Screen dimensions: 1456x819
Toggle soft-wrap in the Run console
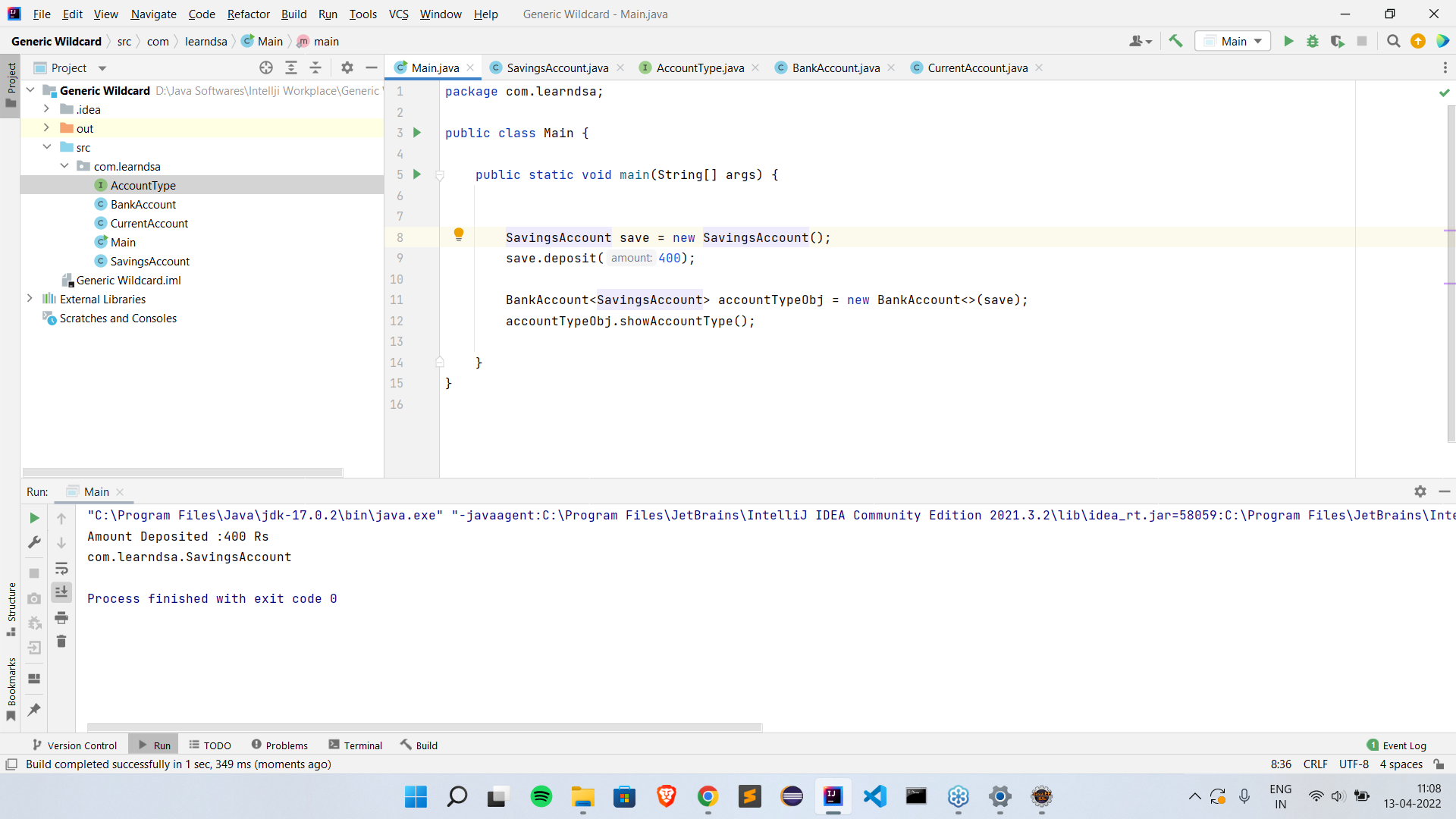click(61, 569)
